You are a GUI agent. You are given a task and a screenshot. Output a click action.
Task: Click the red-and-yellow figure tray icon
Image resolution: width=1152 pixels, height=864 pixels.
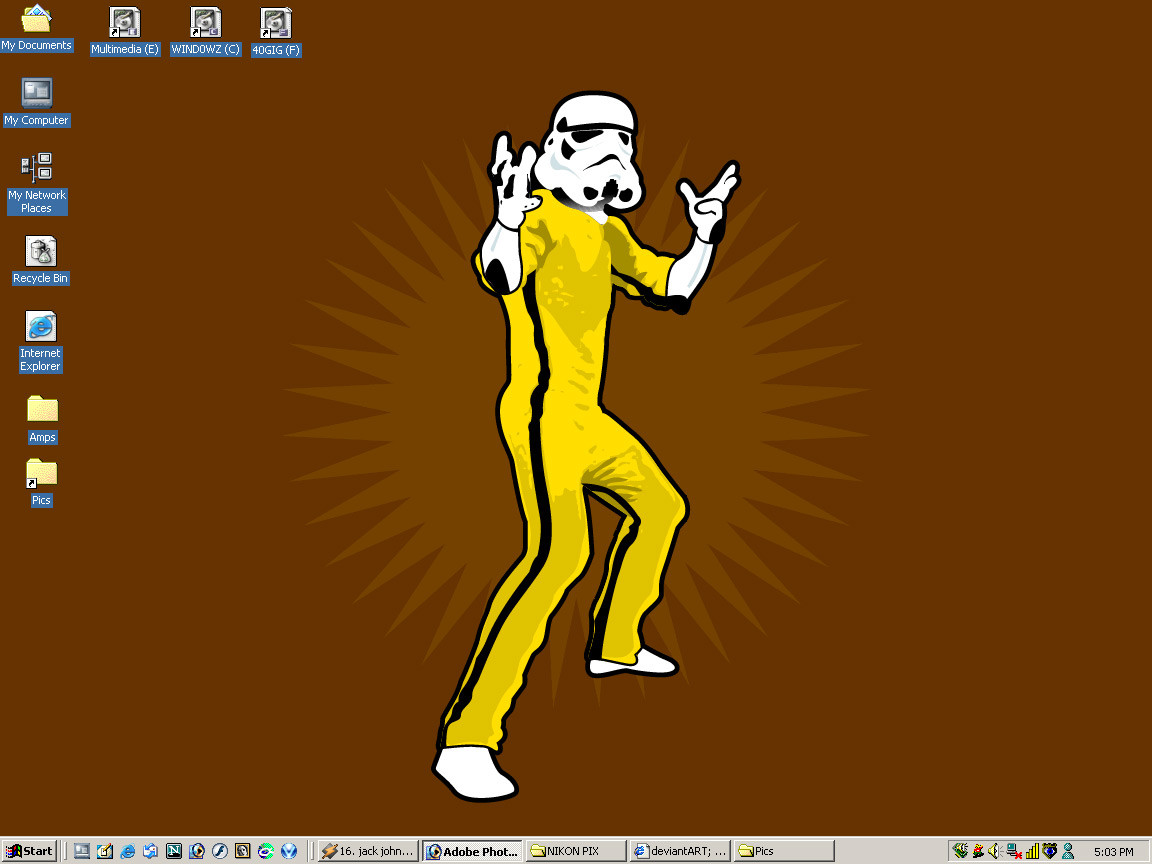pyautogui.click(x=978, y=851)
